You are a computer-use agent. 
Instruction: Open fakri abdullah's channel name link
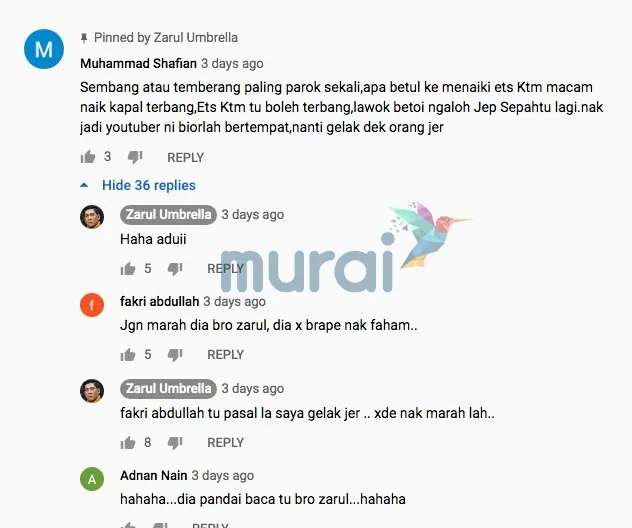click(x=160, y=301)
